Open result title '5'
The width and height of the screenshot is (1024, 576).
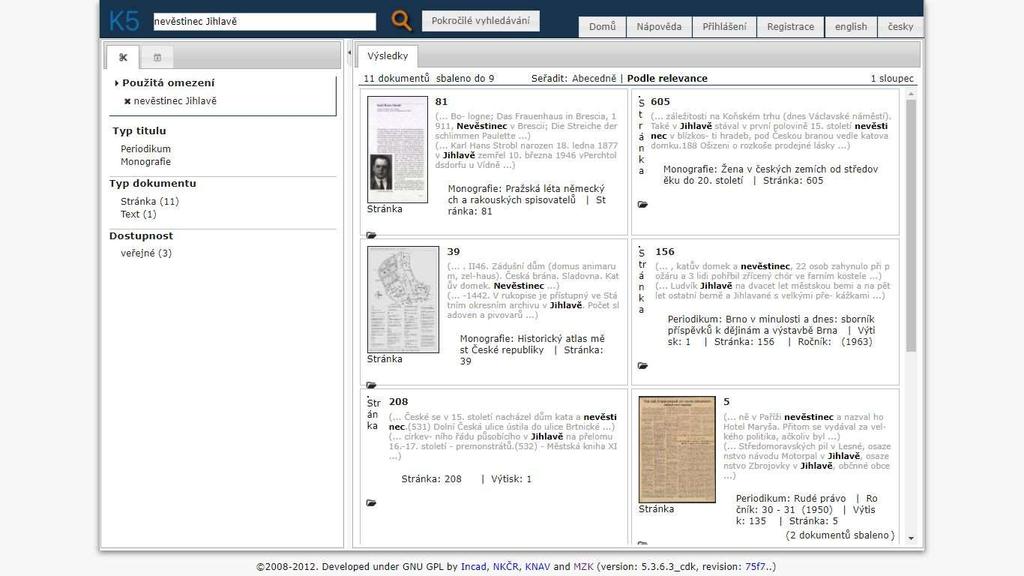[x=726, y=402]
